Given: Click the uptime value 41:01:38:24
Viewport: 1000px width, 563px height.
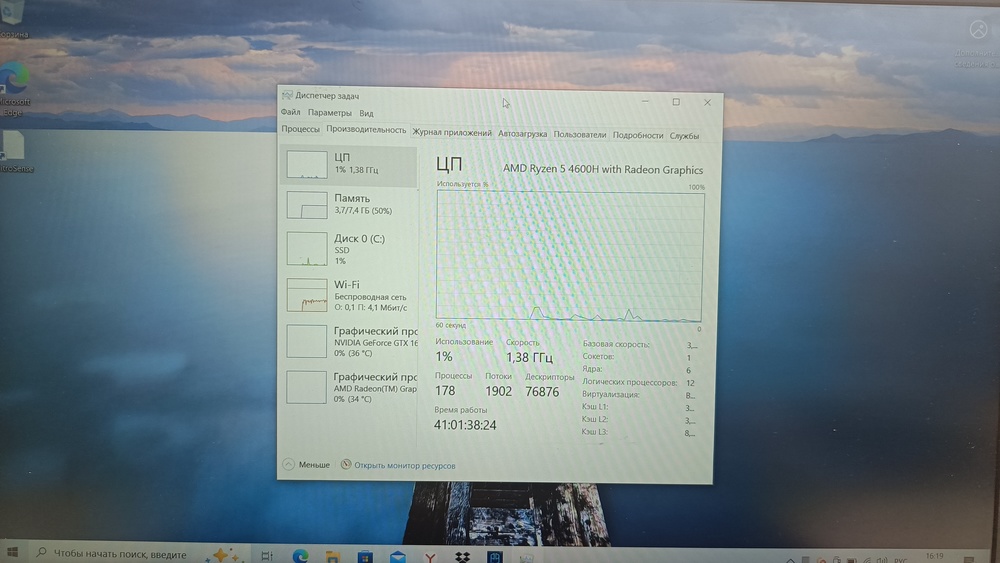Looking at the screenshot, I should tap(465, 425).
